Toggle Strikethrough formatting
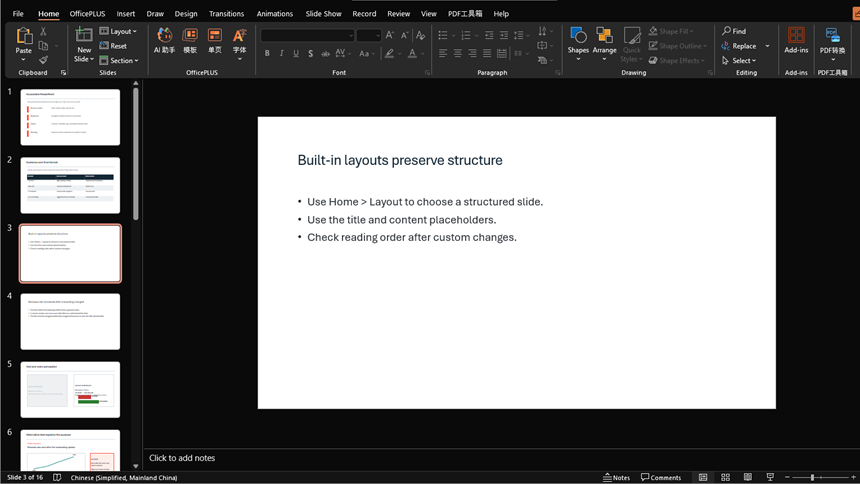The image size is (860, 484). [325, 53]
